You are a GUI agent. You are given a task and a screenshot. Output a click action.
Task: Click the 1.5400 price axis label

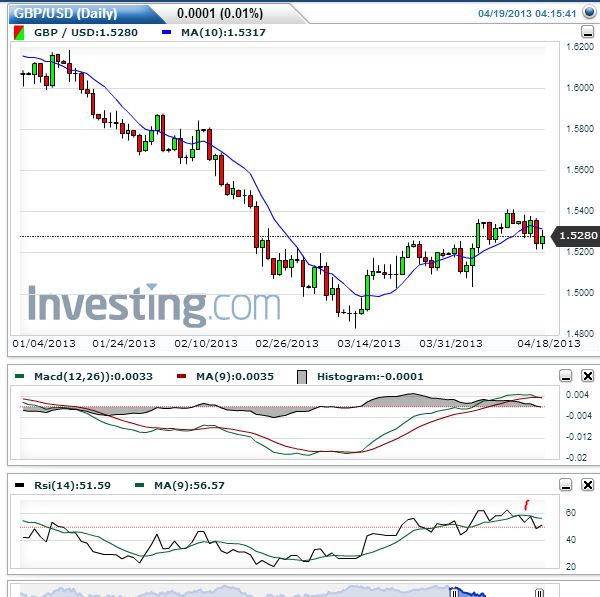tap(580, 210)
